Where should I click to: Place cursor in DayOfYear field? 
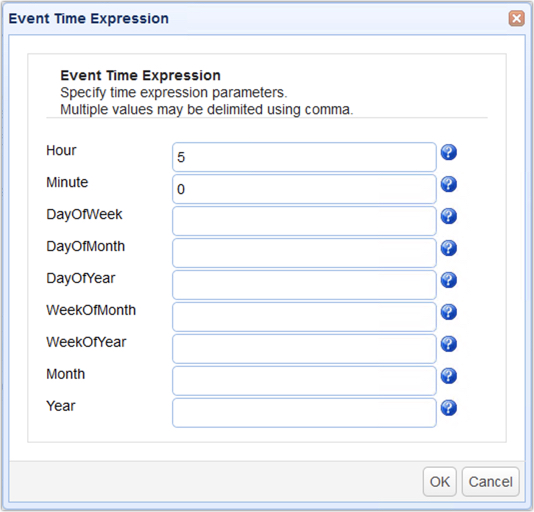point(304,285)
